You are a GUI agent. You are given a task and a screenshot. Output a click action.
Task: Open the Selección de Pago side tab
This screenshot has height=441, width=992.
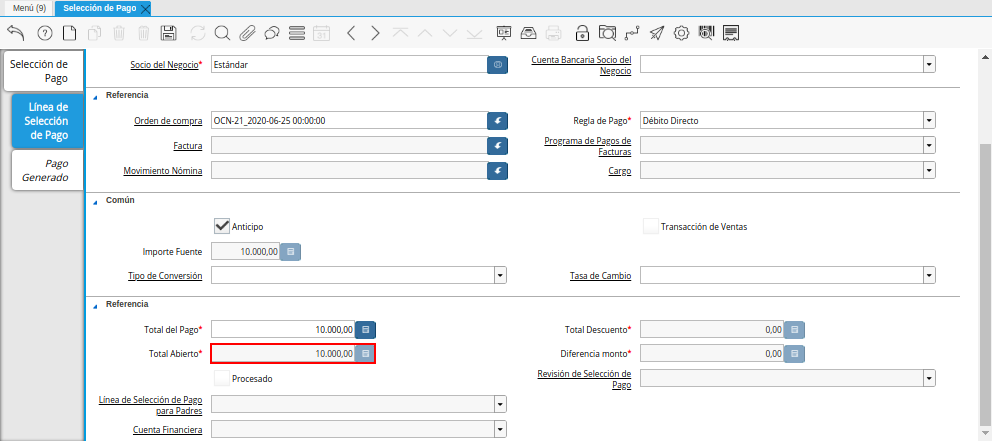[x=44, y=71]
